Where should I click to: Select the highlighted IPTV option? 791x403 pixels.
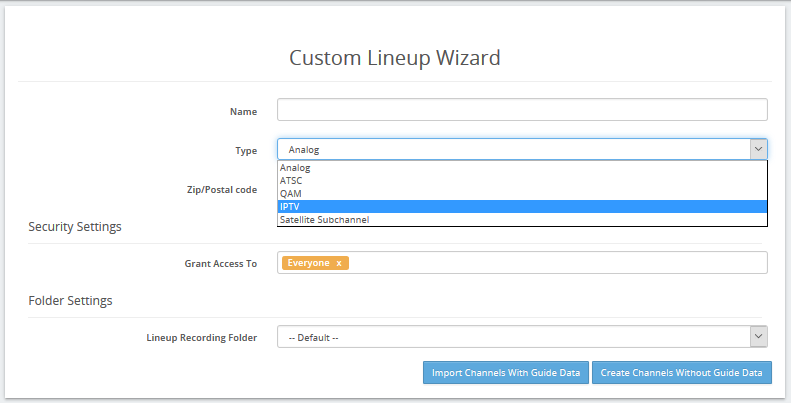click(522, 207)
